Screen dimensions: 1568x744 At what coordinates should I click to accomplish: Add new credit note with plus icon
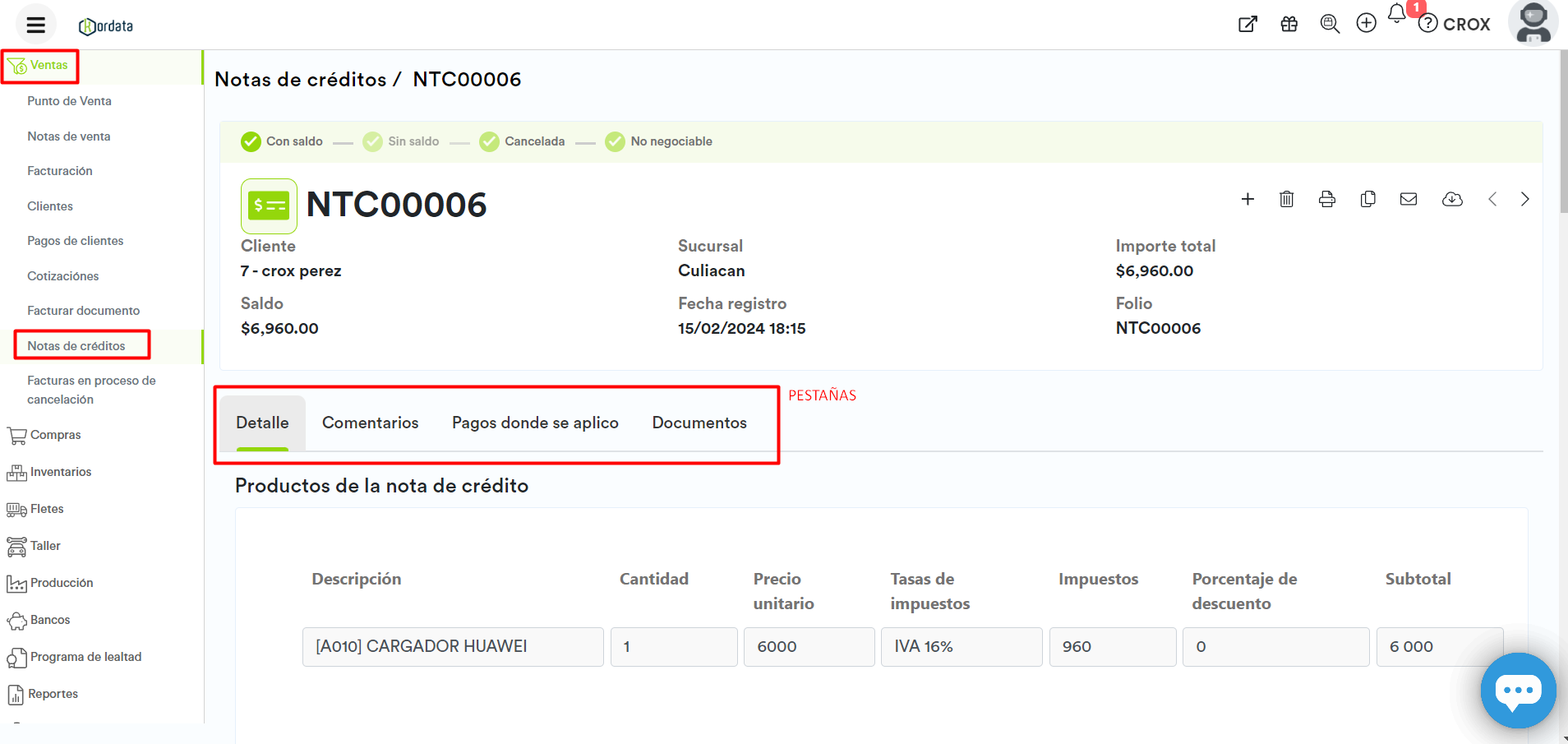pyautogui.click(x=1247, y=199)
